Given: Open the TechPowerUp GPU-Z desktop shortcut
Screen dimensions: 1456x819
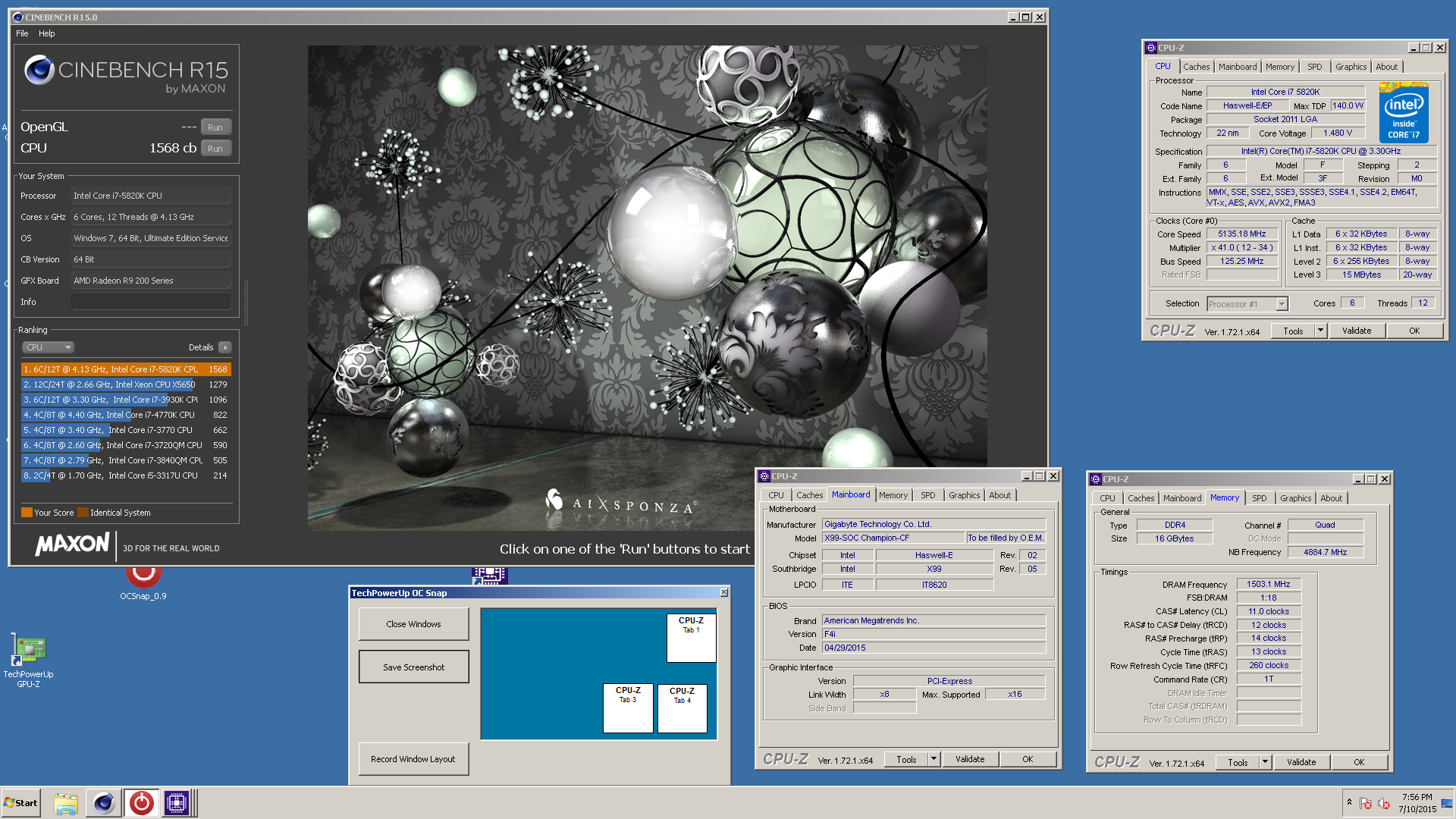Looking at the screenshot, I should tap(28, 661).
